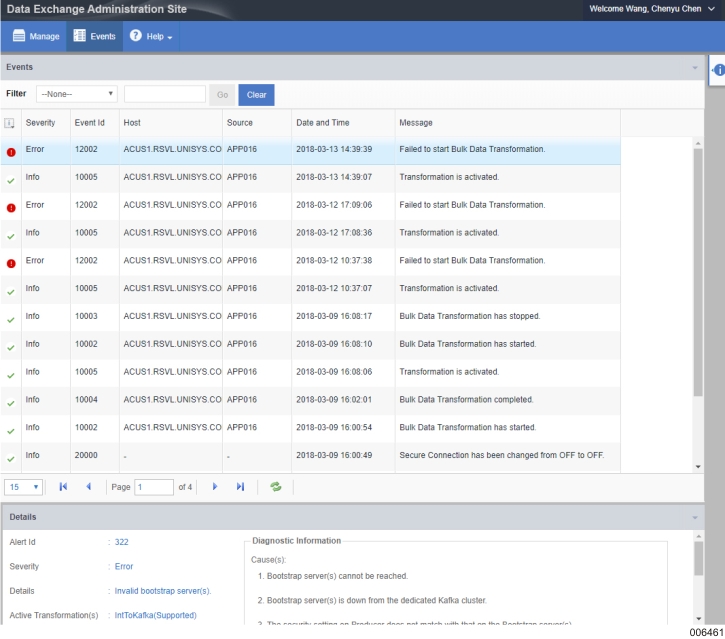725x639 pixels.
Task: Click error icon for 17:09:06 event
Action: click(x=11, y=208)
